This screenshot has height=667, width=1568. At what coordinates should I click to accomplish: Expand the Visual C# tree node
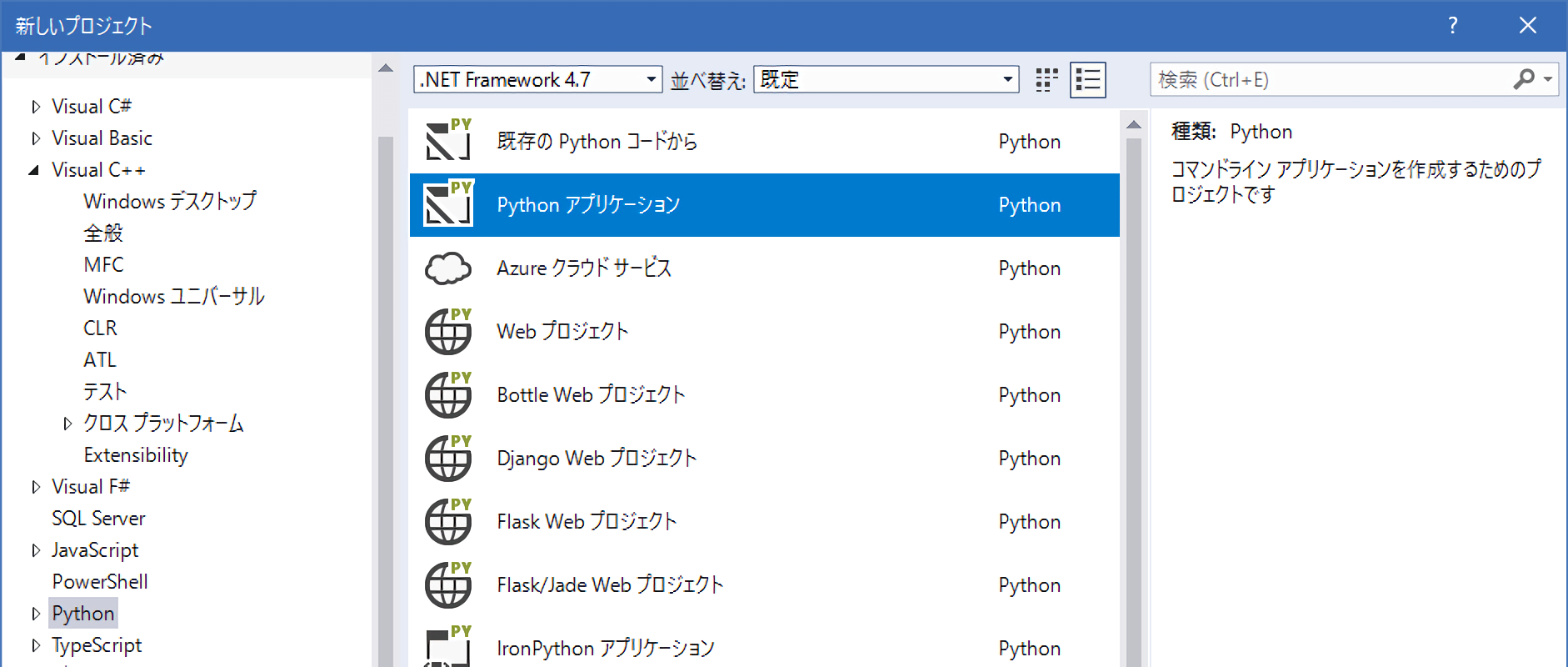35,107
